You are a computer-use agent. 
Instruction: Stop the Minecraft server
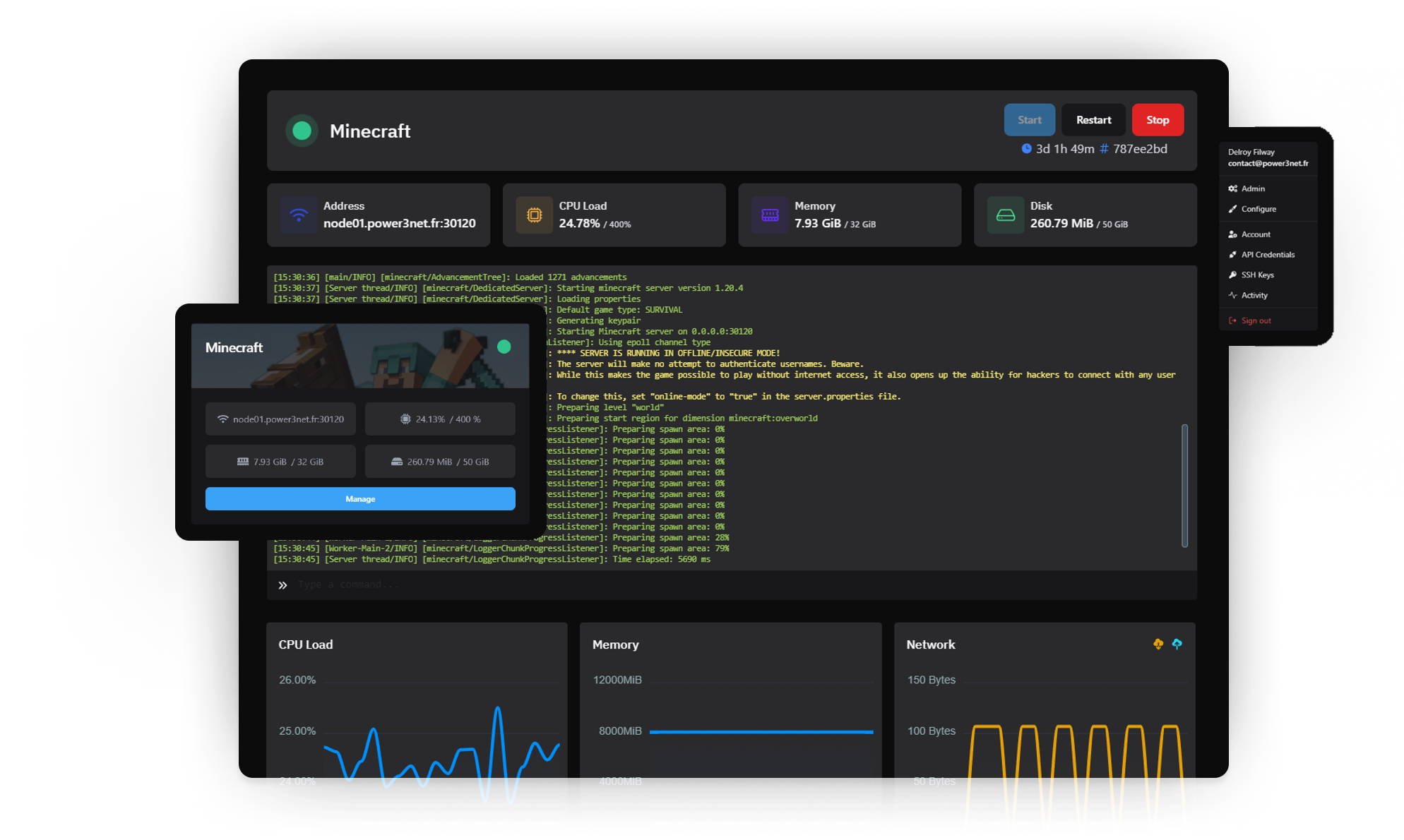coord(1158,120)
